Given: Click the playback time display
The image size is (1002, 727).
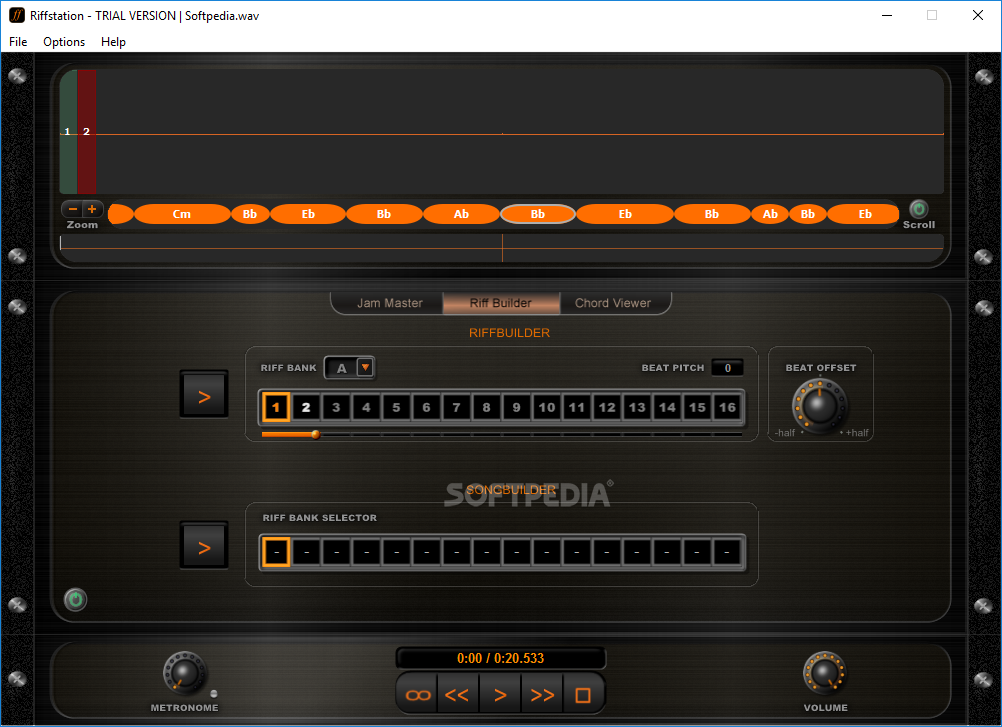Looking at the screenshot, I should coord(500,658).
